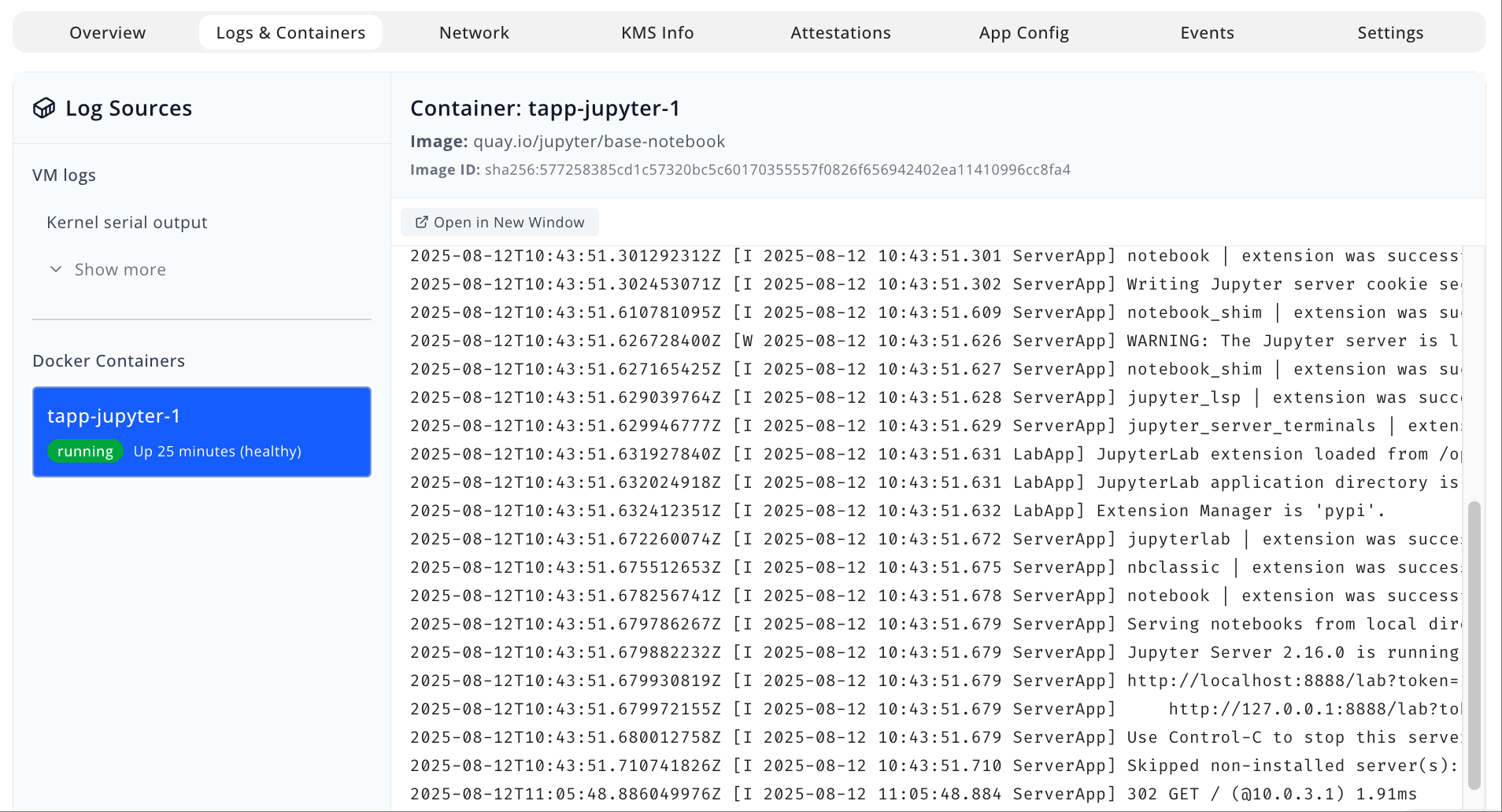Image resolution: width=1502 pixels, height=812 pixels.
Task: Select the tapp-jupyter-1 container card
Action: [x=202, y=431]
